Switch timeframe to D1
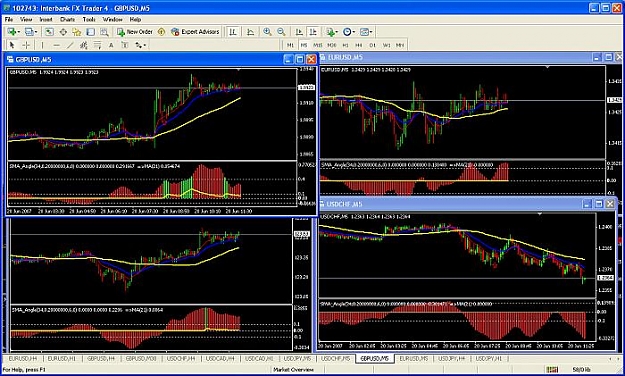This screenshot has height=376, width=625. tap(372, 45)
